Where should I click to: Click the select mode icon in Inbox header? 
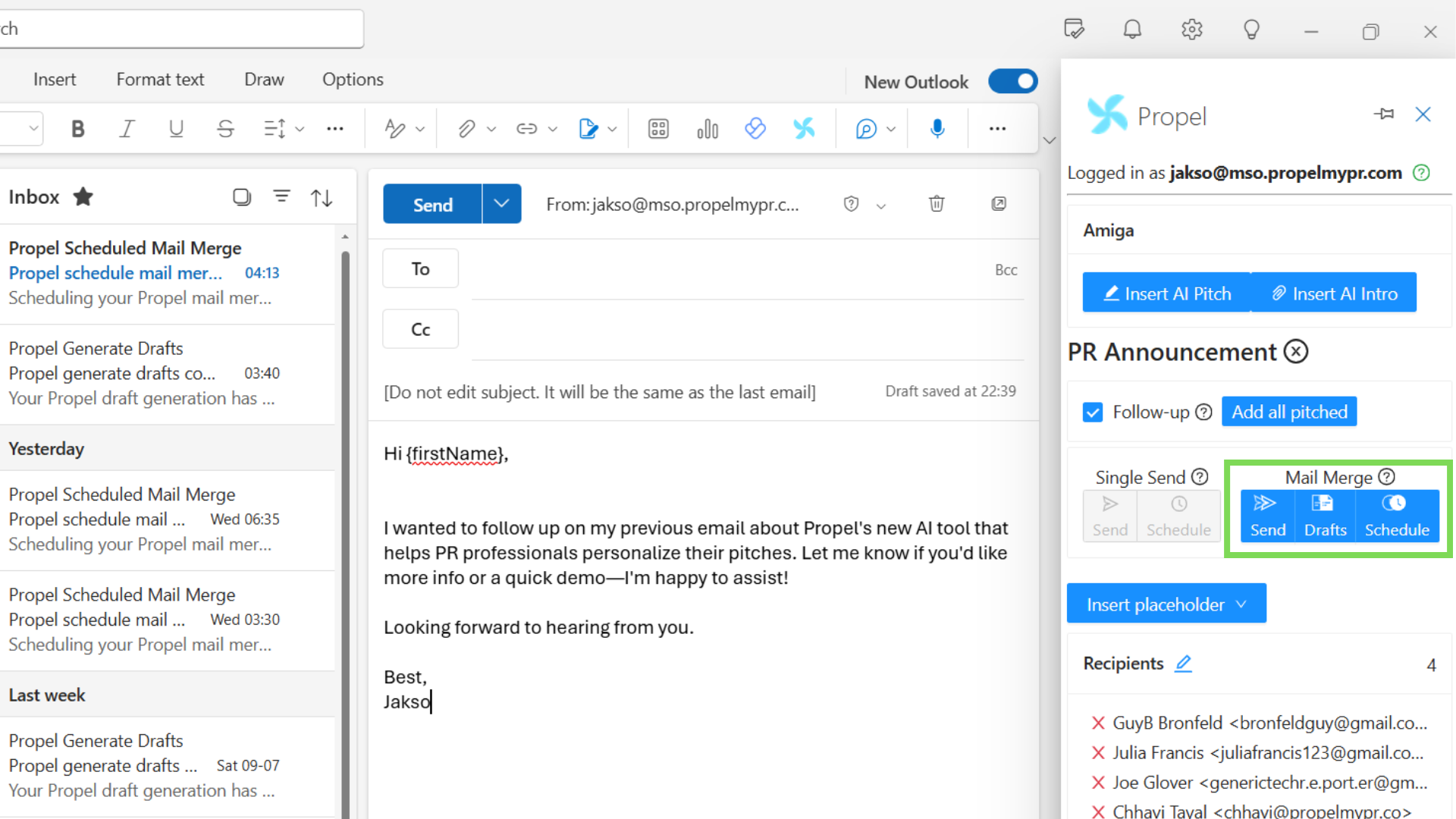click(x=241, y=197)
